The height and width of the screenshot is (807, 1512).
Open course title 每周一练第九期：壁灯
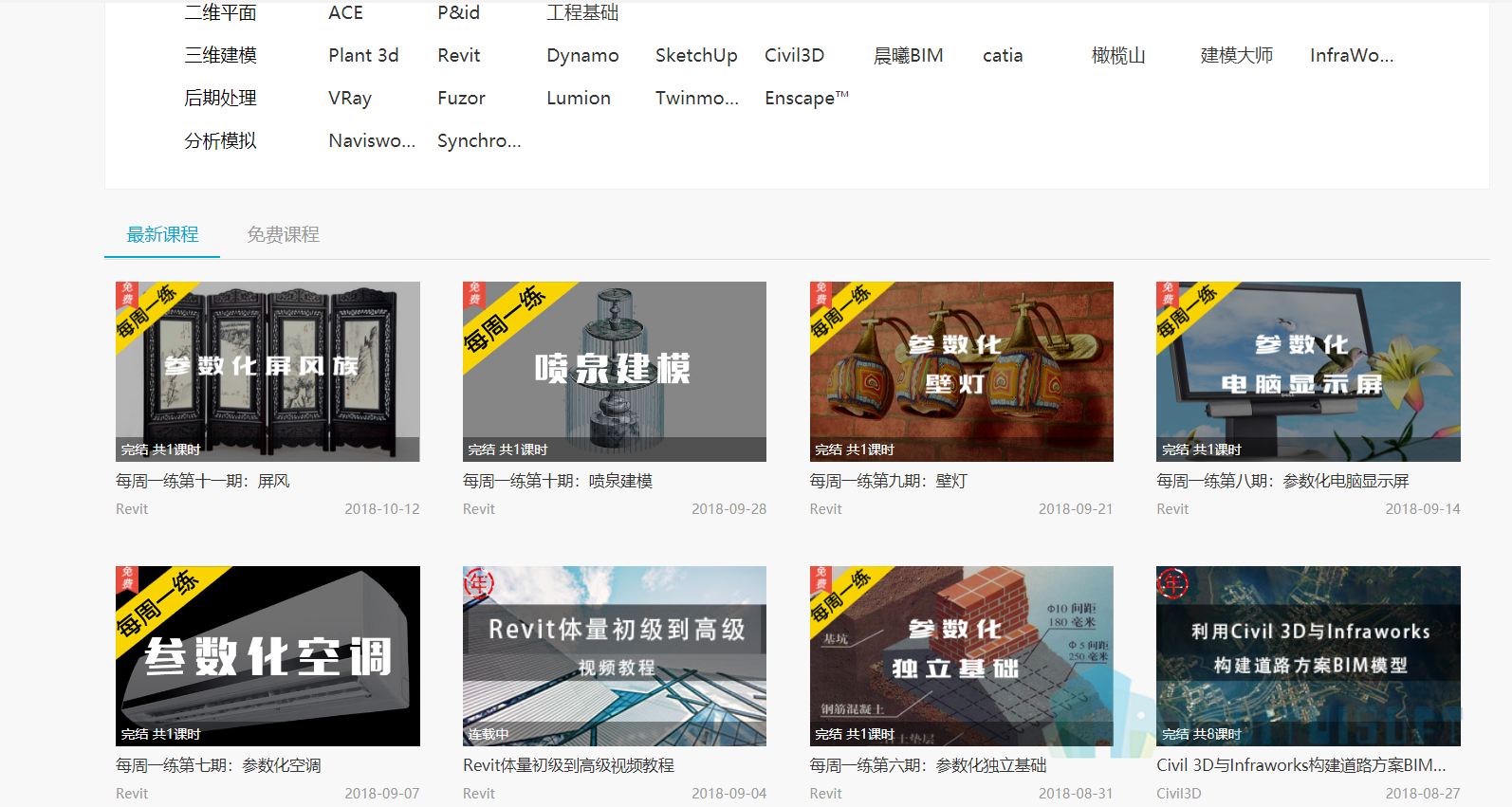(889, 481)
